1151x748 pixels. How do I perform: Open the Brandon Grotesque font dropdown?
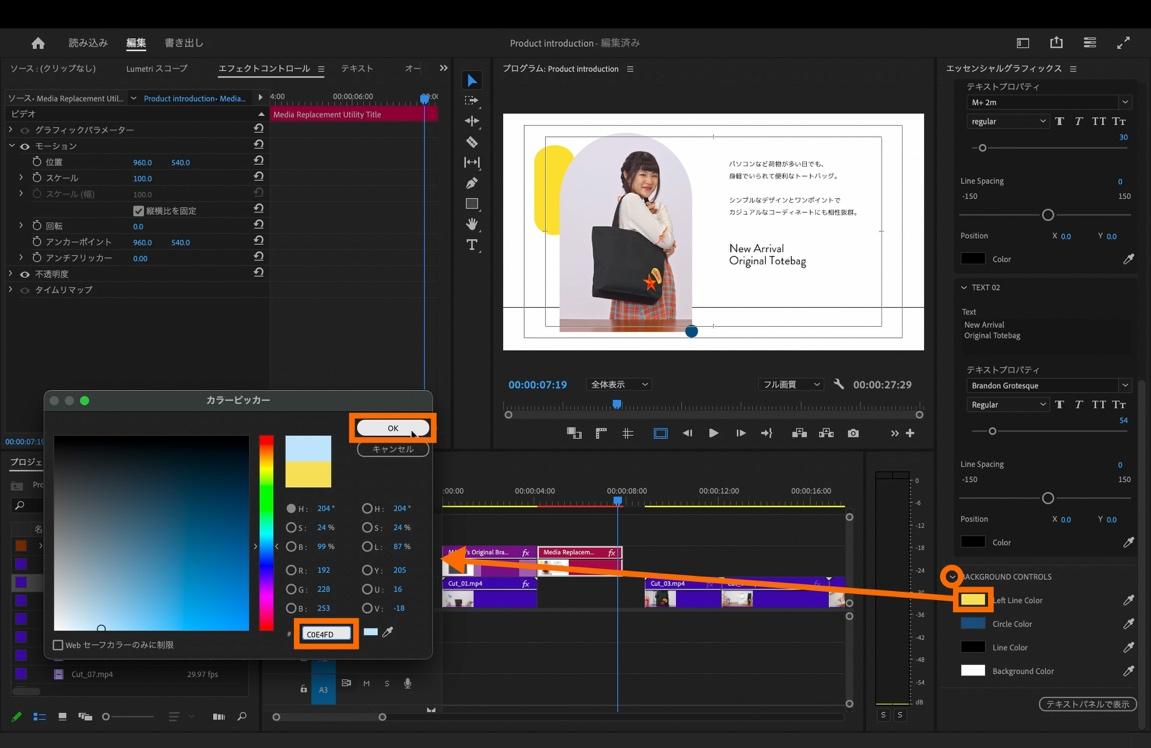point(1048,385)
